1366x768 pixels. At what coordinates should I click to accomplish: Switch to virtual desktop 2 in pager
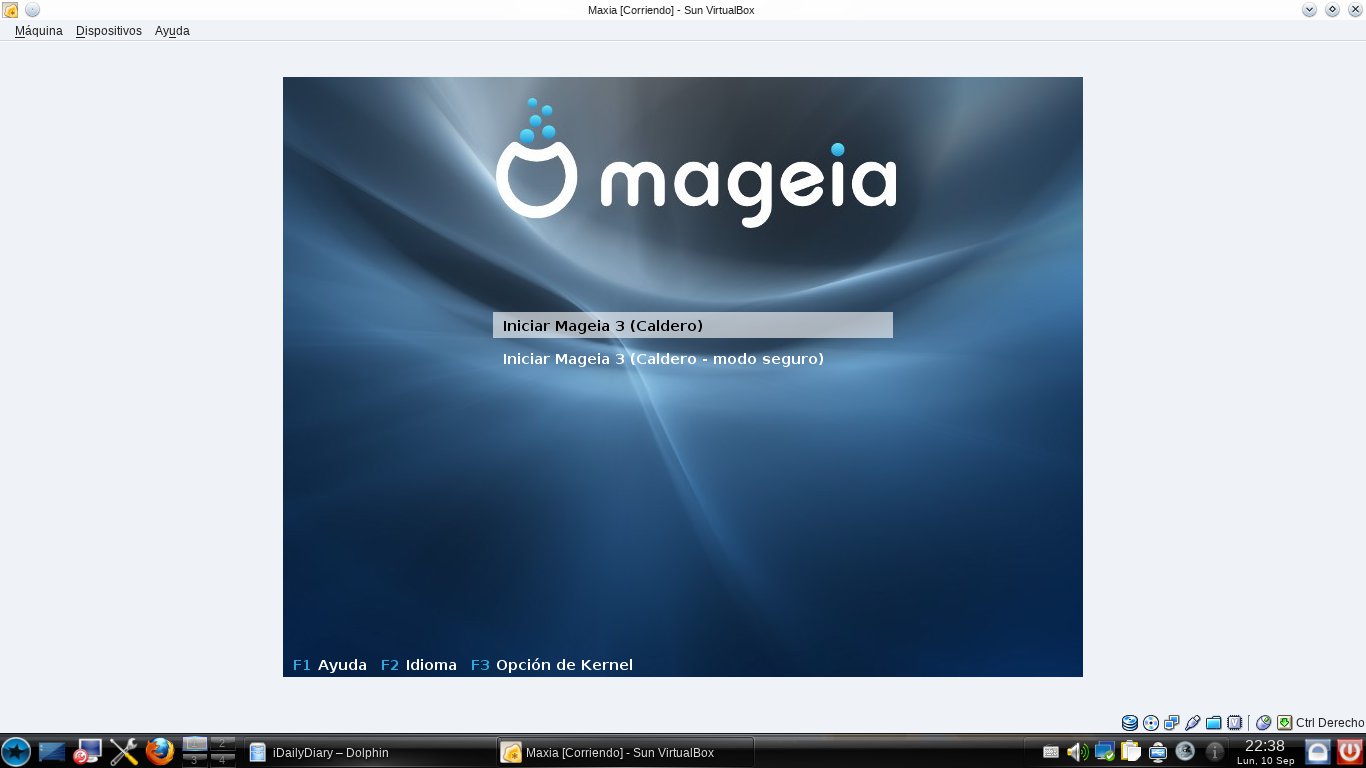tap(223, 743)
